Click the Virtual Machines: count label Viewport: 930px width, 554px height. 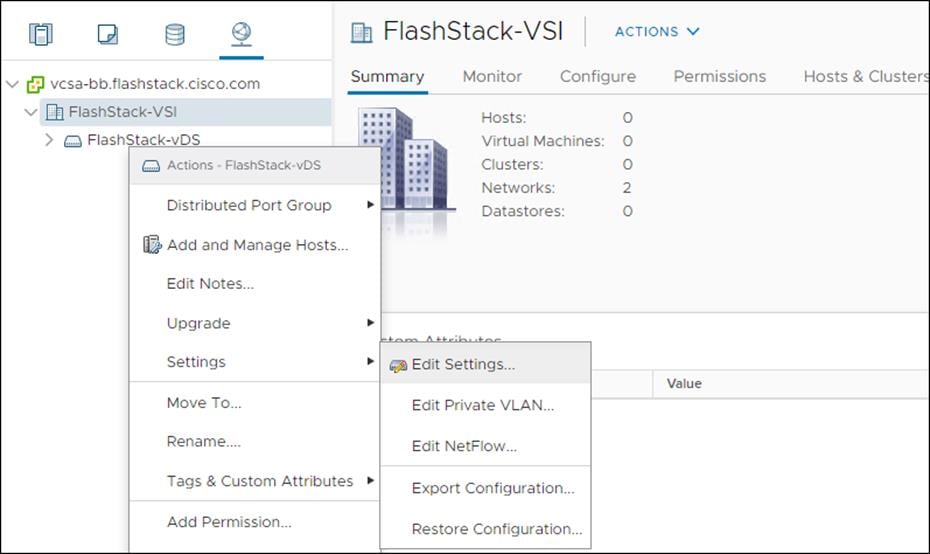click(543, 141)
